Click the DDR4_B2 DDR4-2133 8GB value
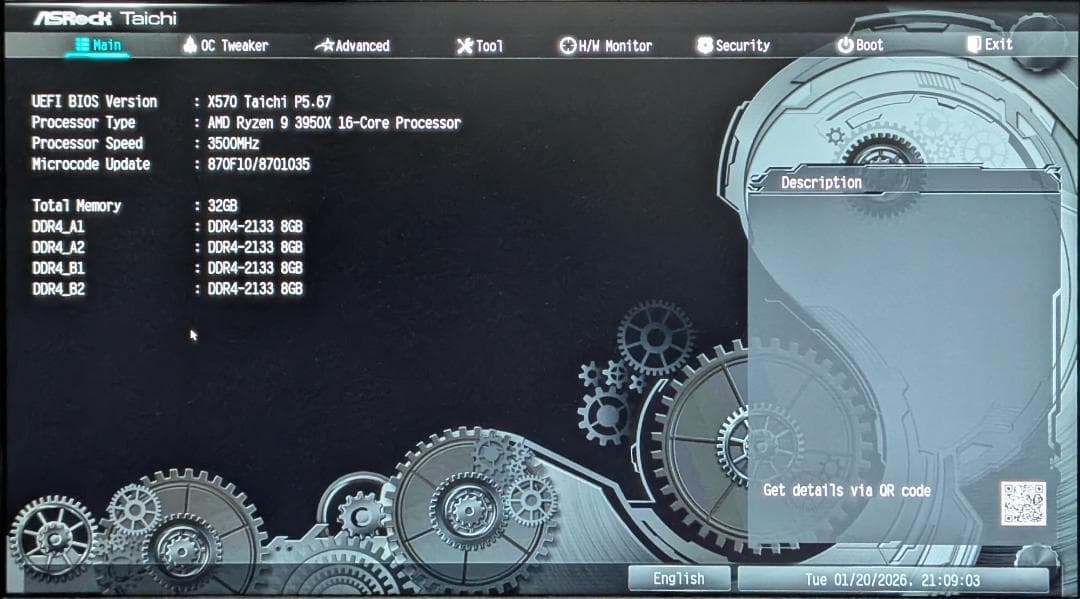The width and height of the screenshot is (1080, 599). pos(255,288)
